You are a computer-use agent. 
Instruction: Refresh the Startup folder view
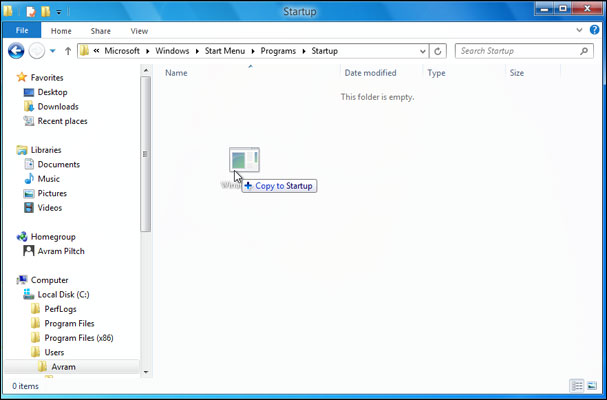click(437, 51)
